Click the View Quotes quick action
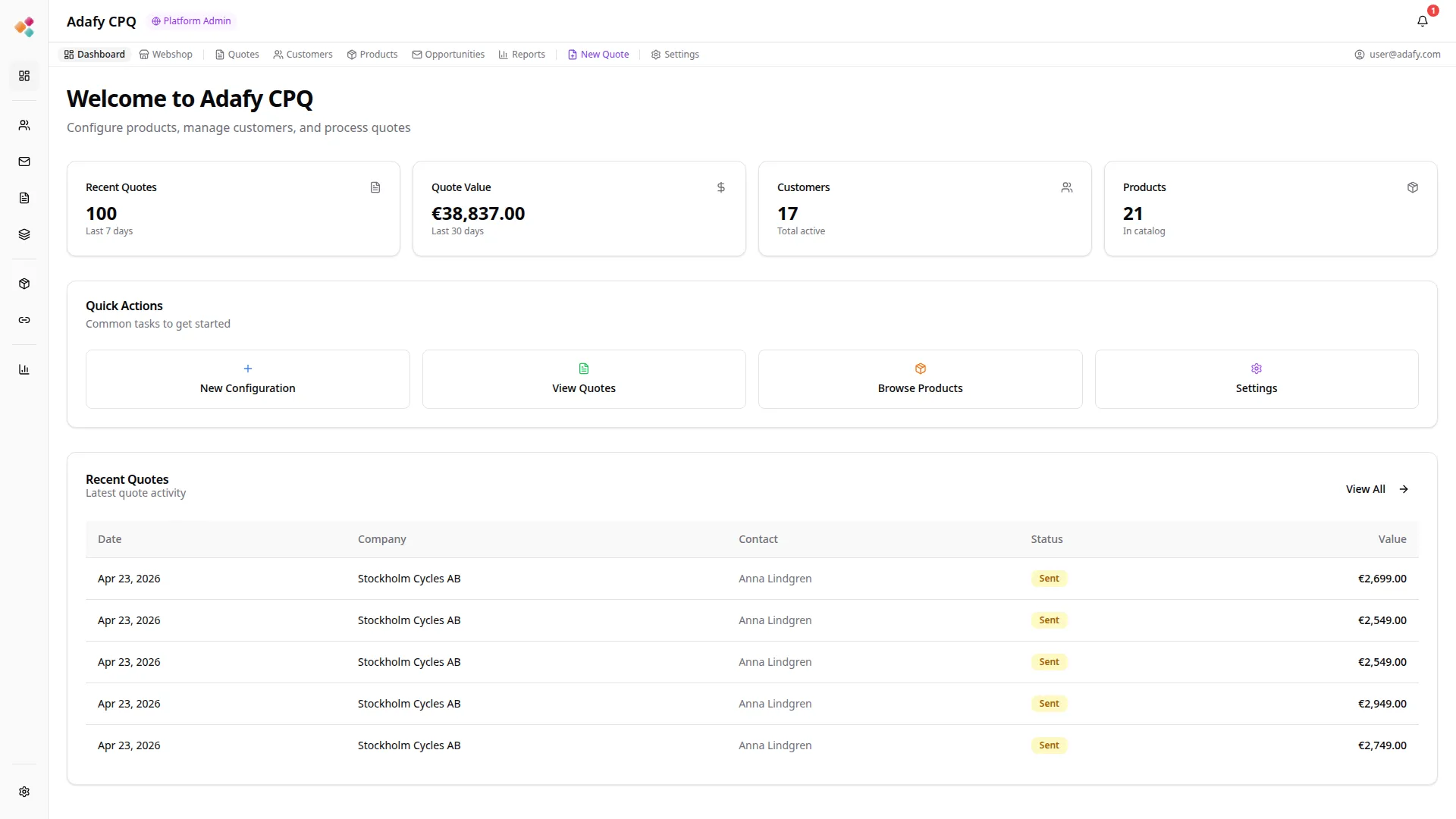The width and height of the screenshot is (1456, 819). 583,379
